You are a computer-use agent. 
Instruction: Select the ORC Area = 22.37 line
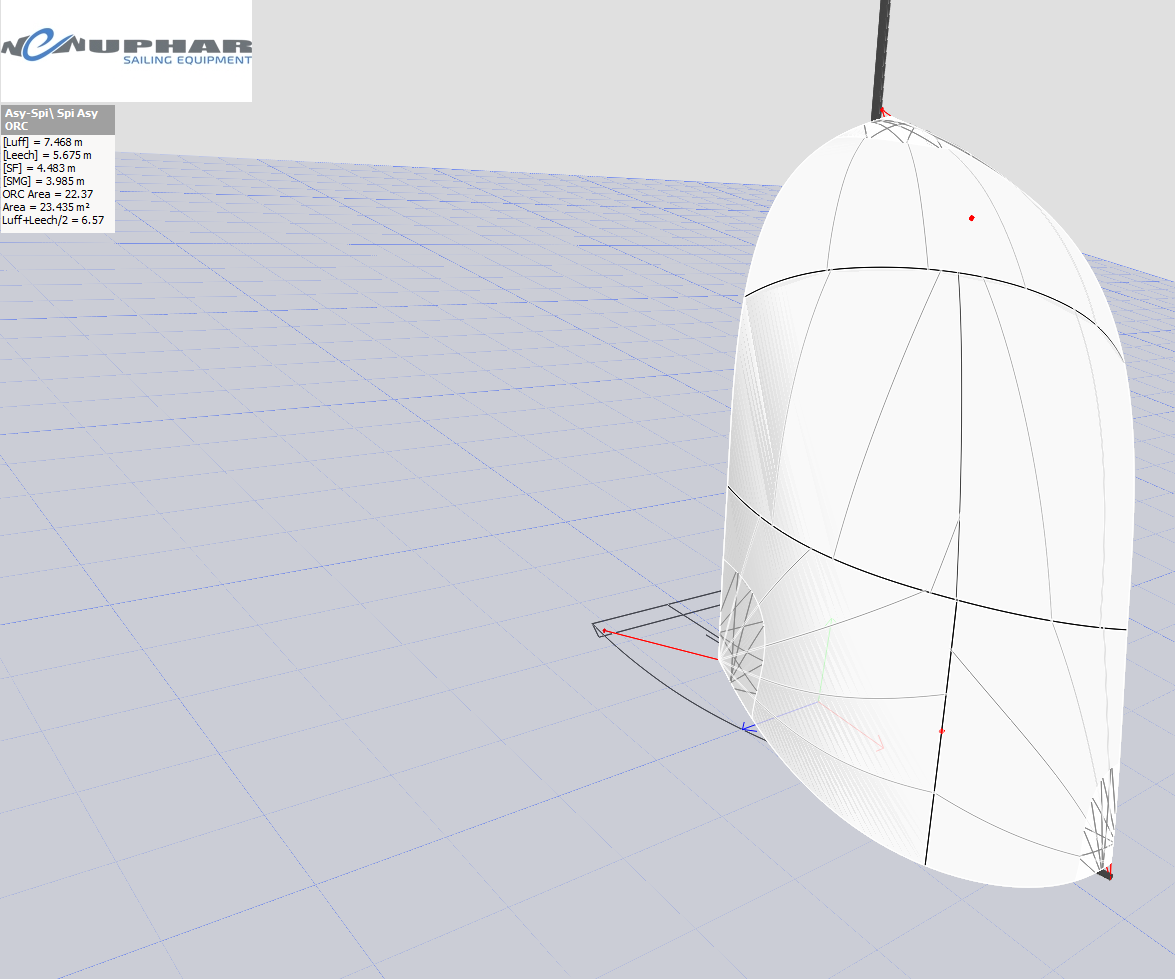pyautogui.click(x=47, y=194)
